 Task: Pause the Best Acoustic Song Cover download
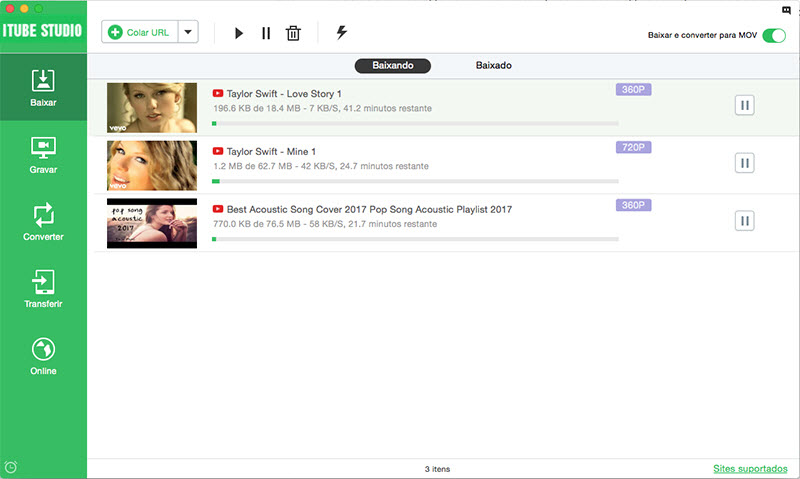(744, 221)
